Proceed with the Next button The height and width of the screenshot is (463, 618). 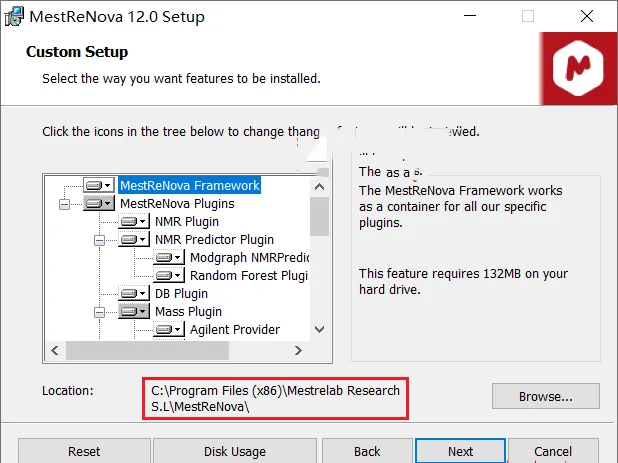[x=460, y=451]
